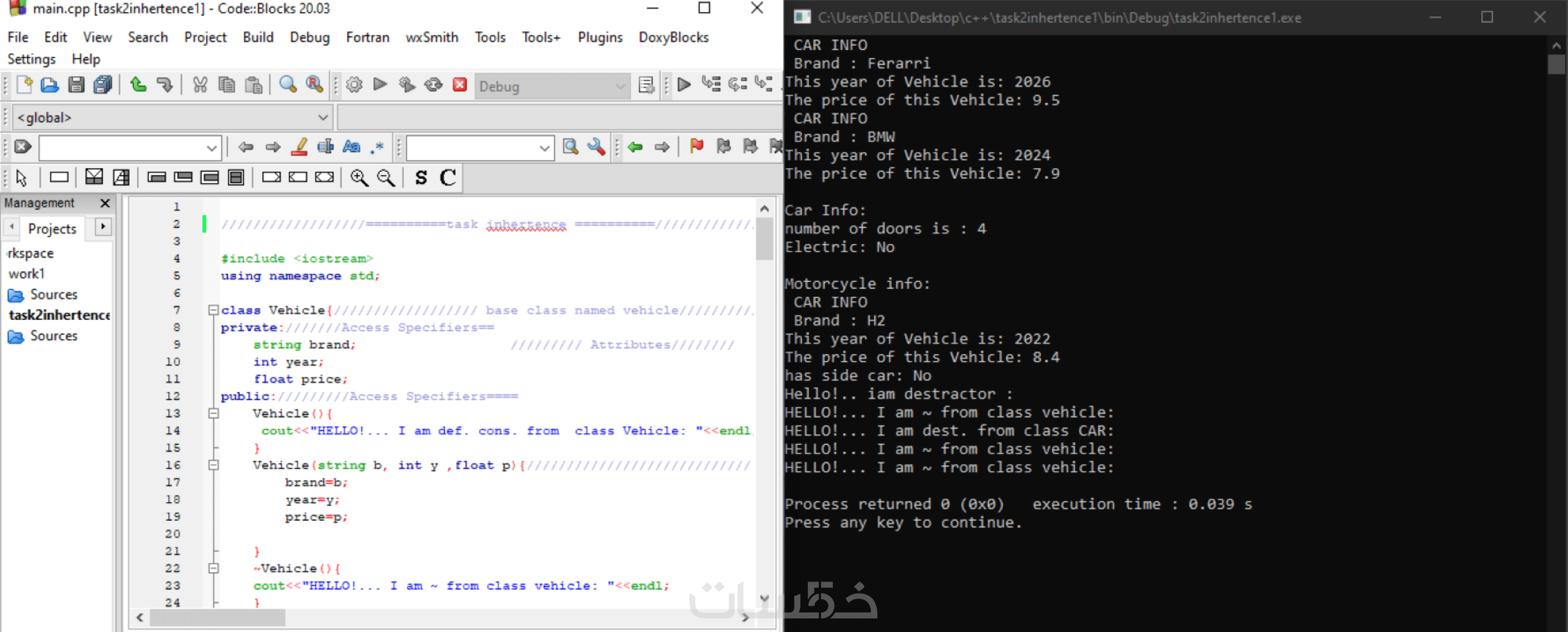
Task: Click the horizontal scrollbar left arrow in editor
Action: pos(140,617)
